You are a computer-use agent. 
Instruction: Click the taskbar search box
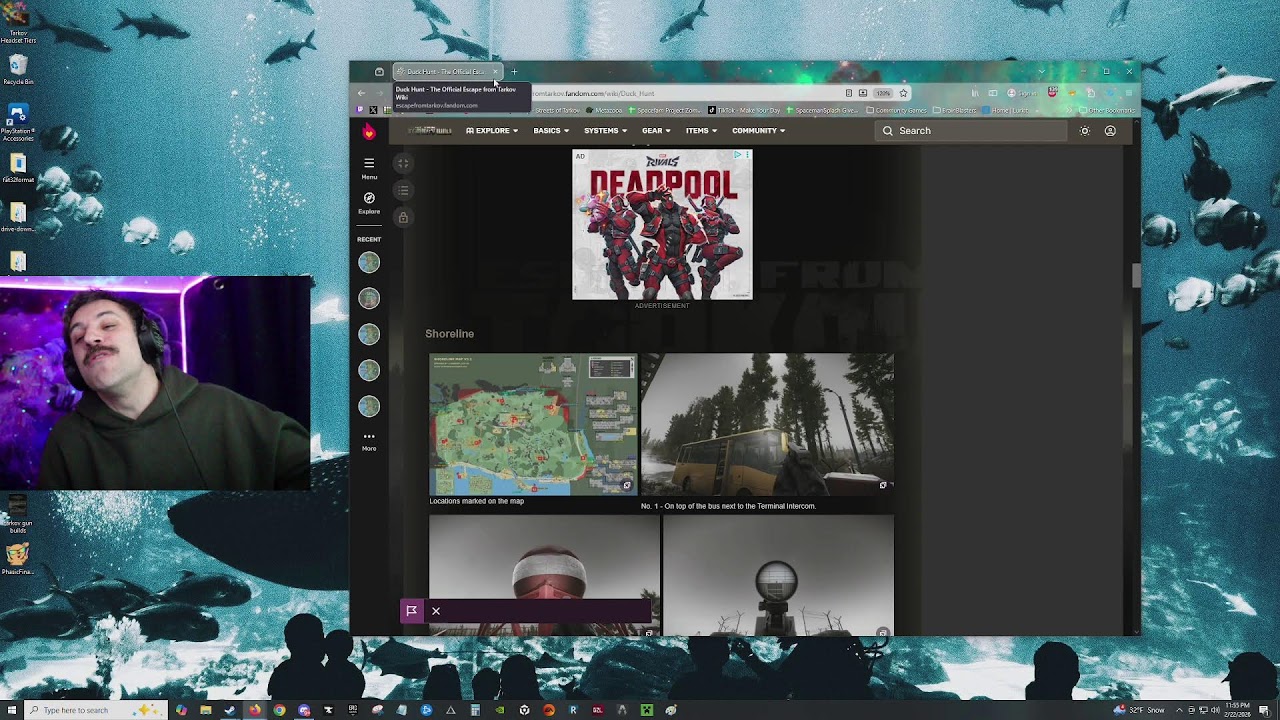[x=94, y=710]
